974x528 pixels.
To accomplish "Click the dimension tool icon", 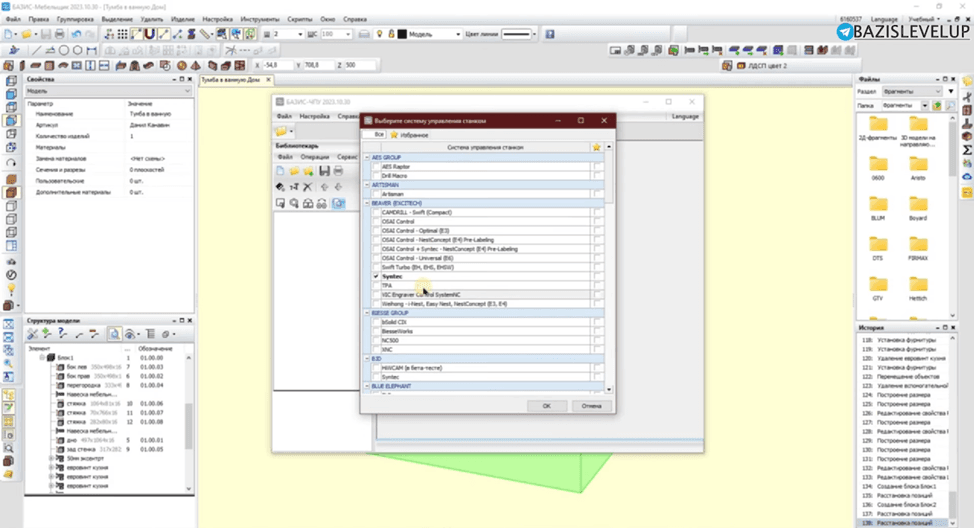I will pos(91,50).
